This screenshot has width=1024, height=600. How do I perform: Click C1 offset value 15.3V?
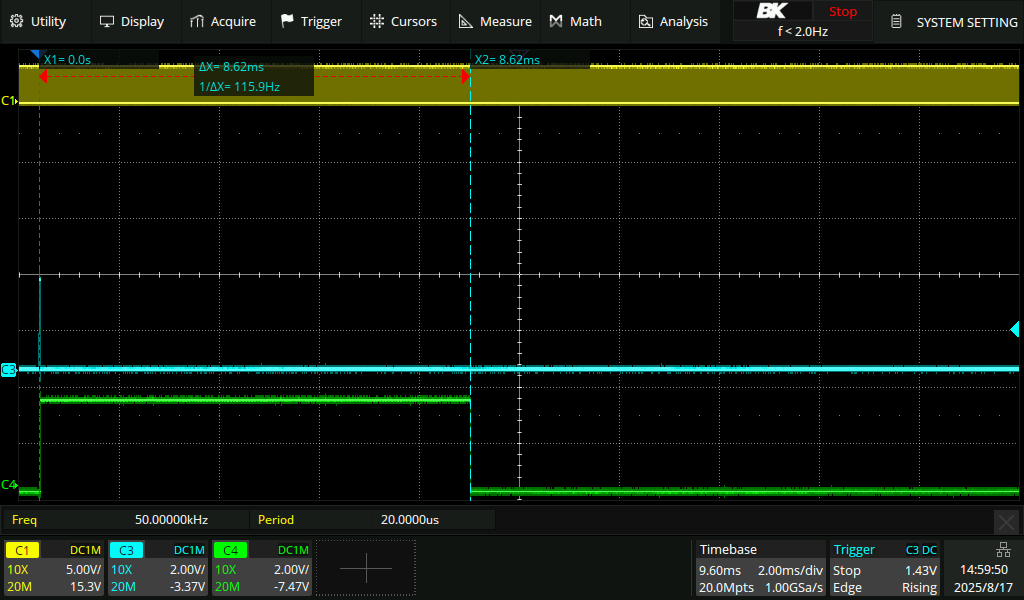pyautogui.click(x=86, y=586)
